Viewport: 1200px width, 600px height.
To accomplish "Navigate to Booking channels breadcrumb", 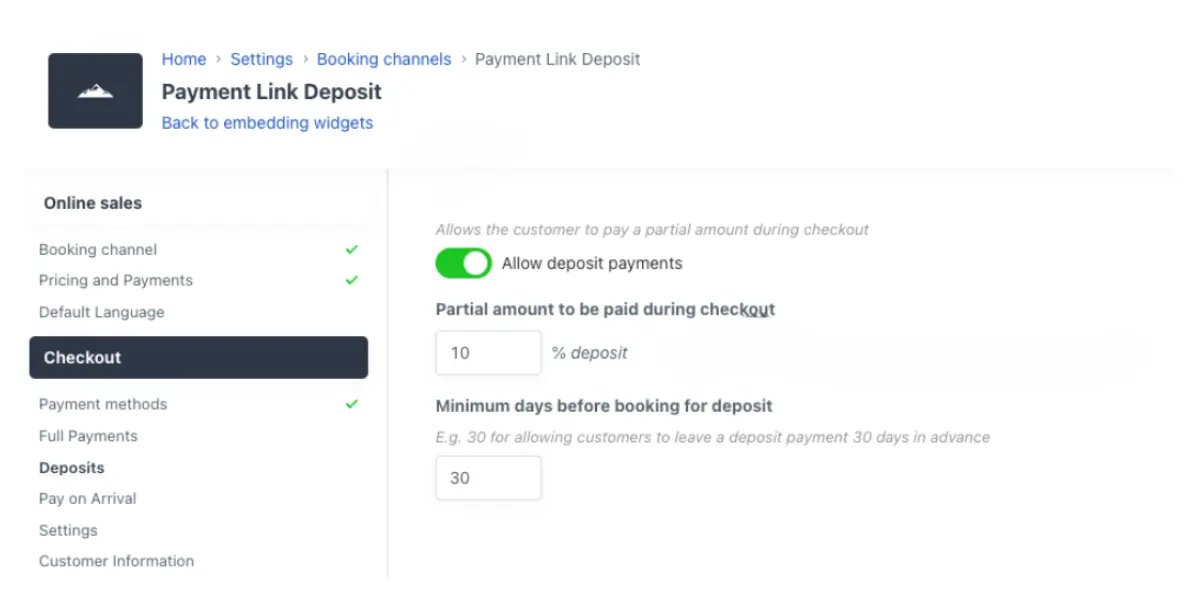I will [384, 59].
